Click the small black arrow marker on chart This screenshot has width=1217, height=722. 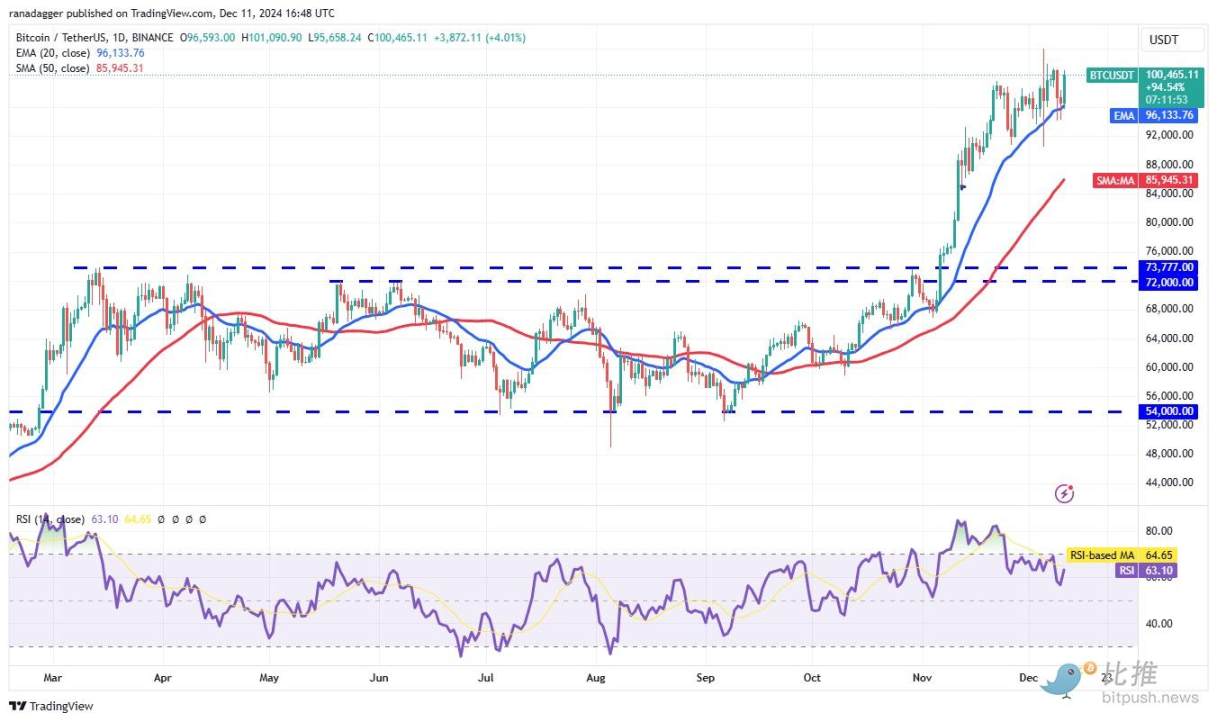click(963, 186)
